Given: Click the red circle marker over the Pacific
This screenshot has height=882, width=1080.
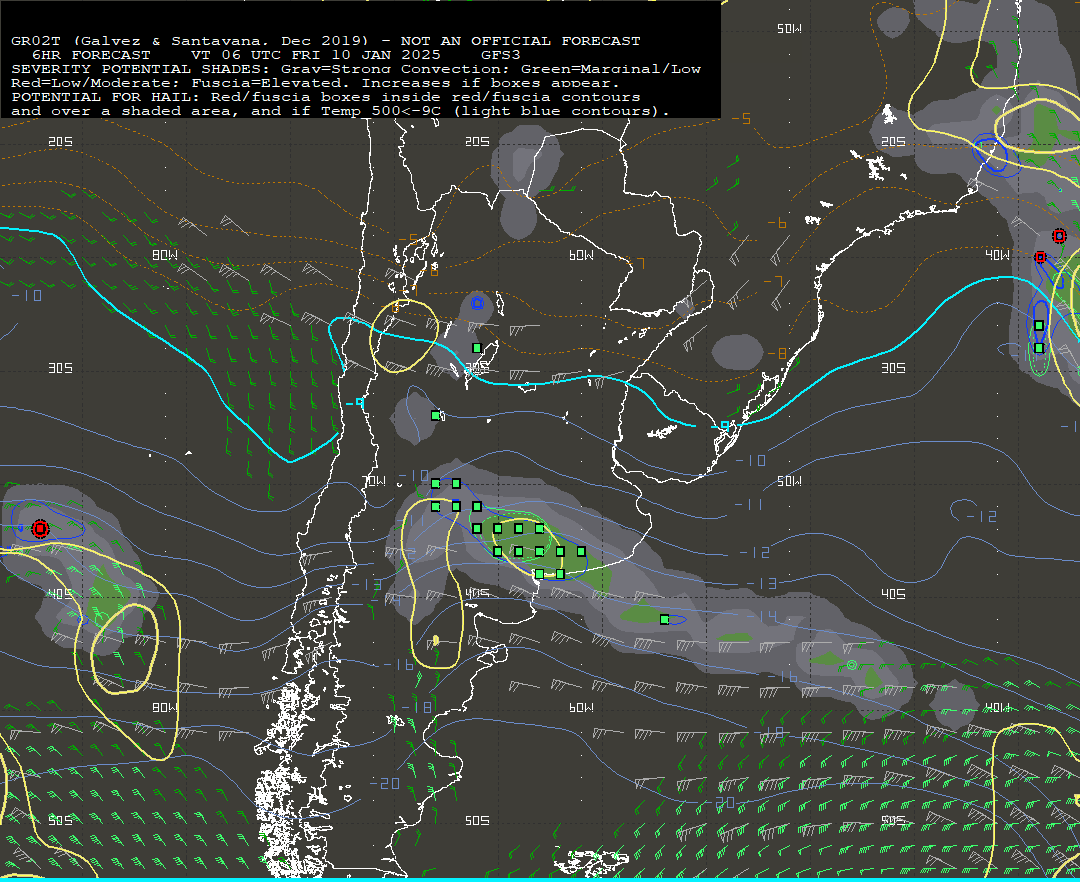Looking at the screenshot, I should 40,528.
